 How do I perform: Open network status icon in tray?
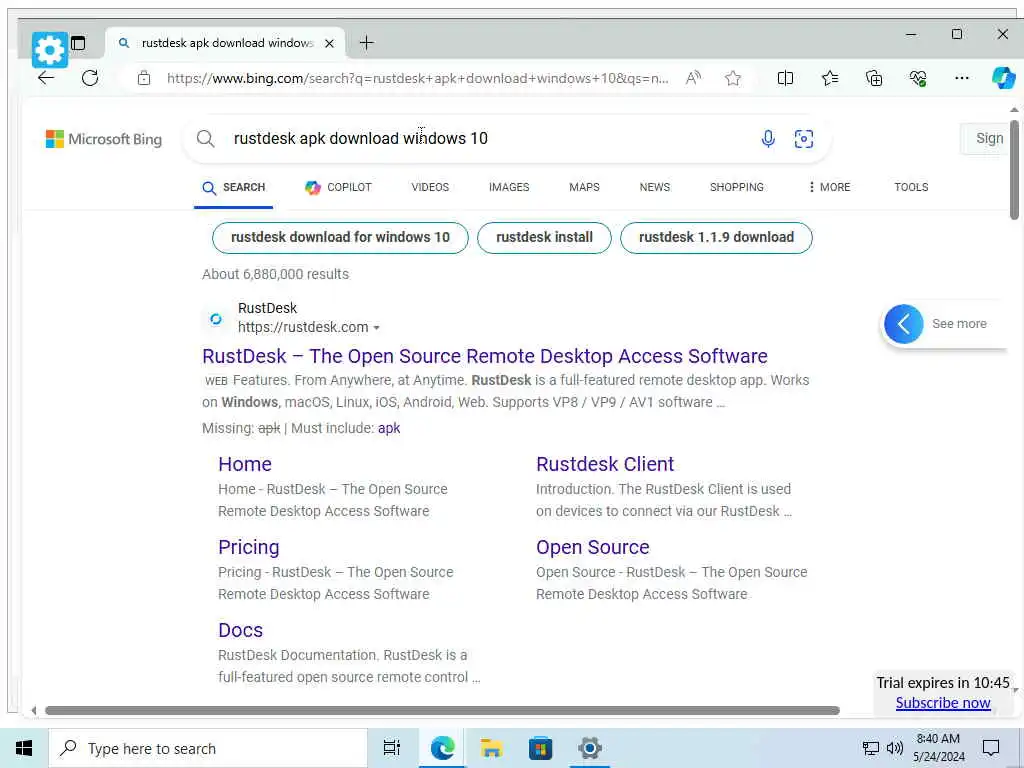(871, 748)
